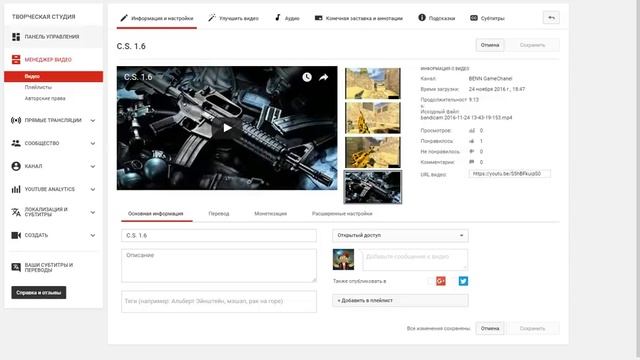The width and height of the screenshot is (640, 360).
Task: Click the views chart icon
Action: click(472, 131)
